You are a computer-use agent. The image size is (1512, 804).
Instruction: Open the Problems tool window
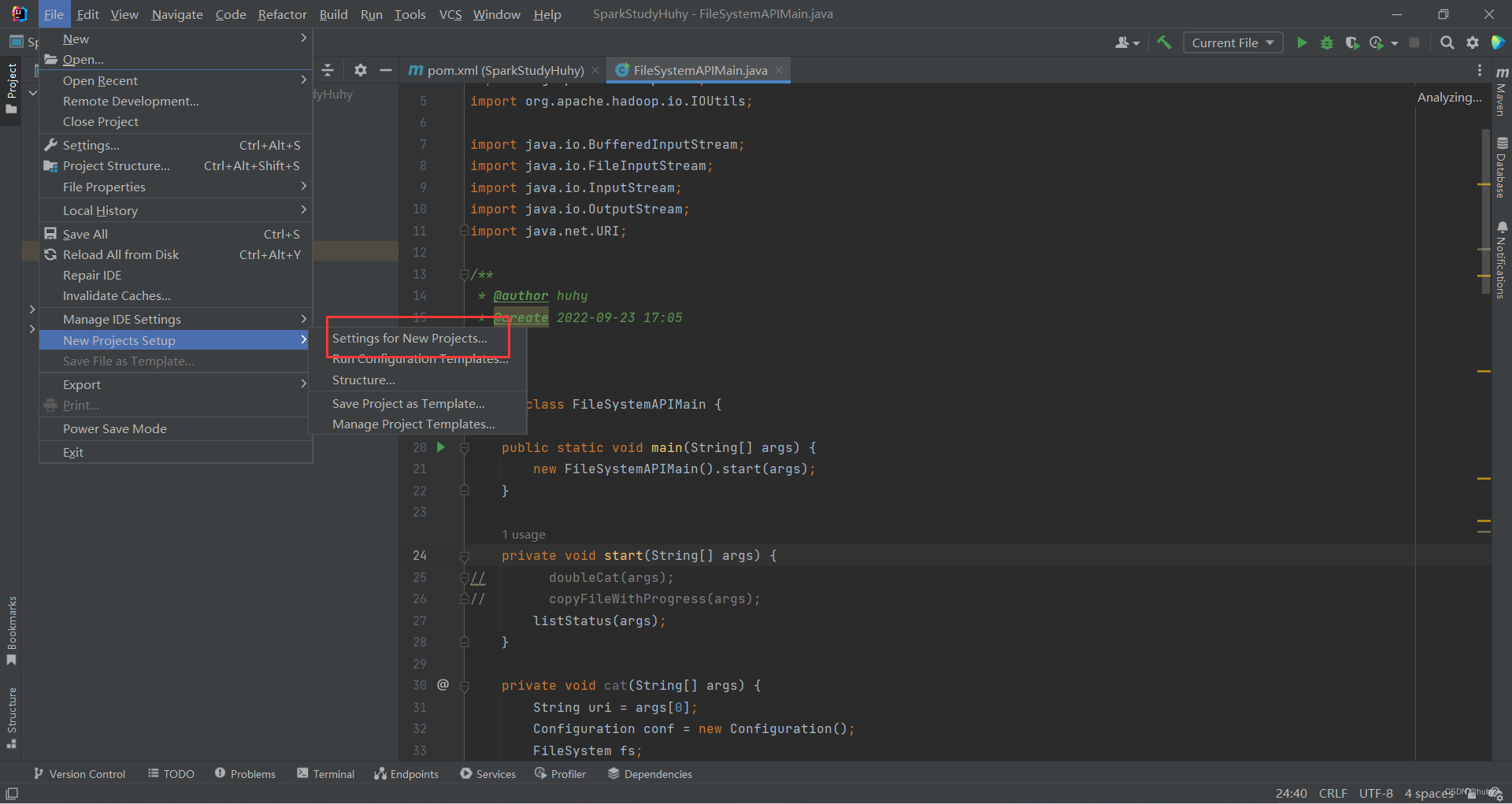point(245,774)
